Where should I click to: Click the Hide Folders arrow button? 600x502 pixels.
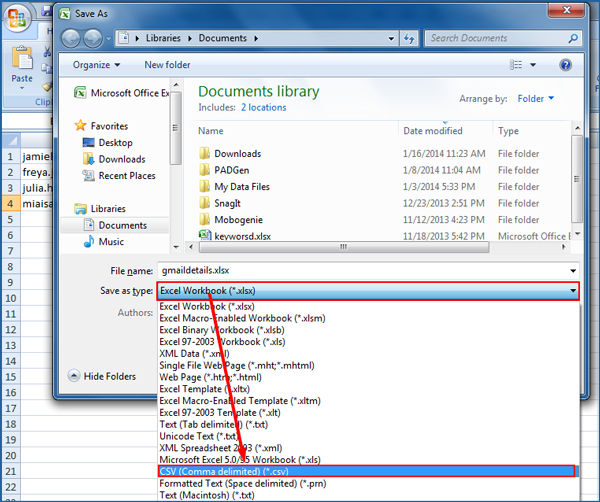pyautogui.click(x=74, y=376)
